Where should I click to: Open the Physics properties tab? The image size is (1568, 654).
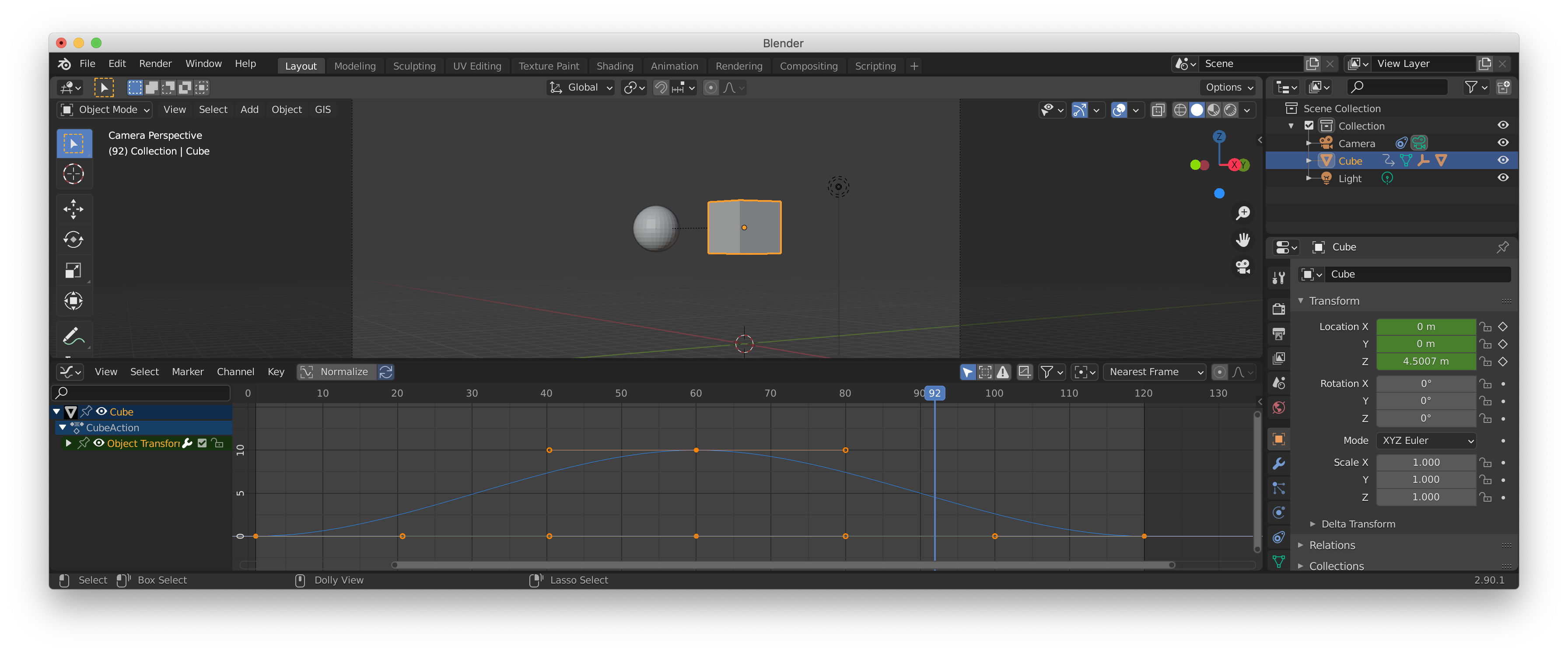pos(1278,512)
